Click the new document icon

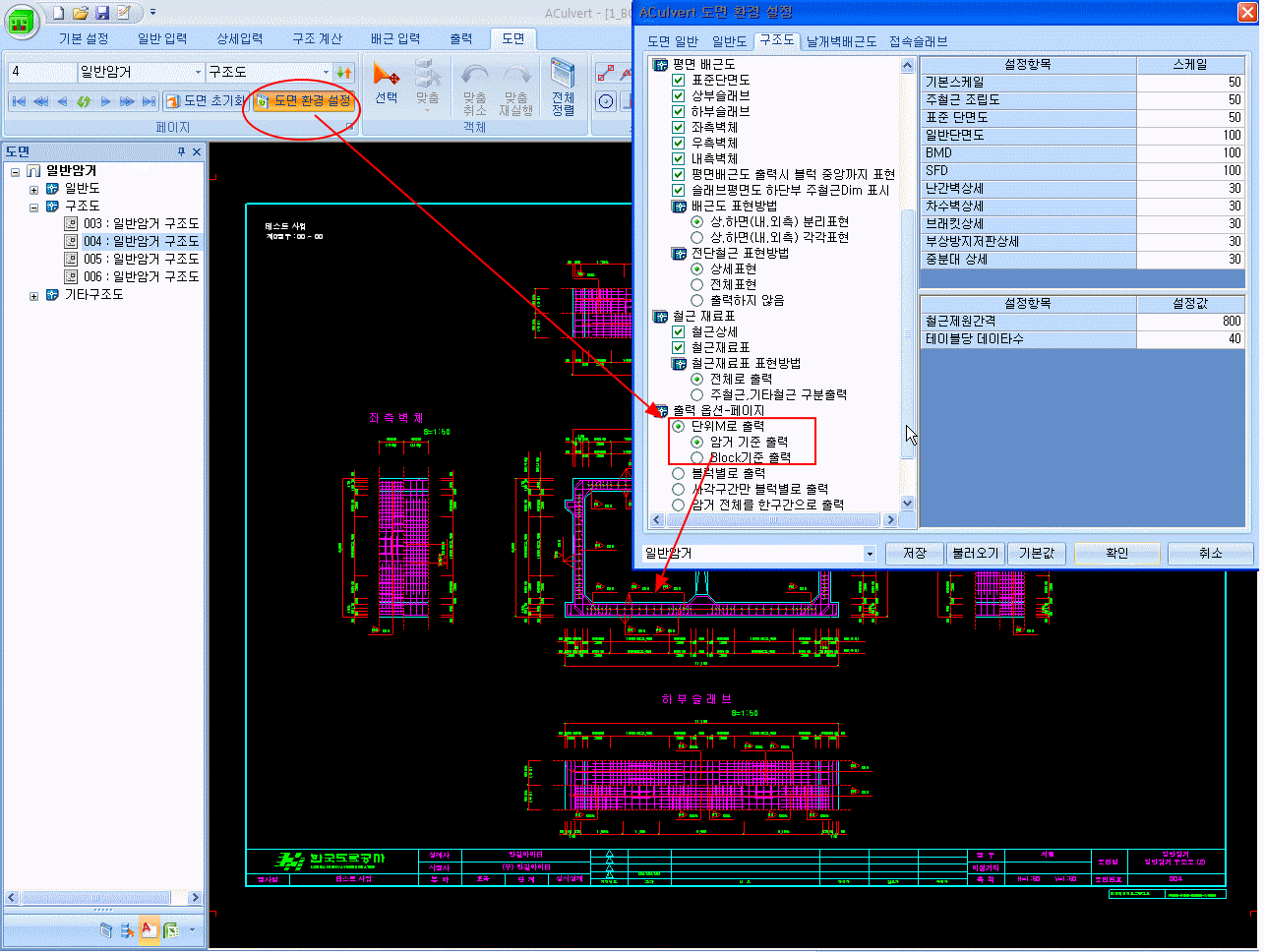pos(59,13)
